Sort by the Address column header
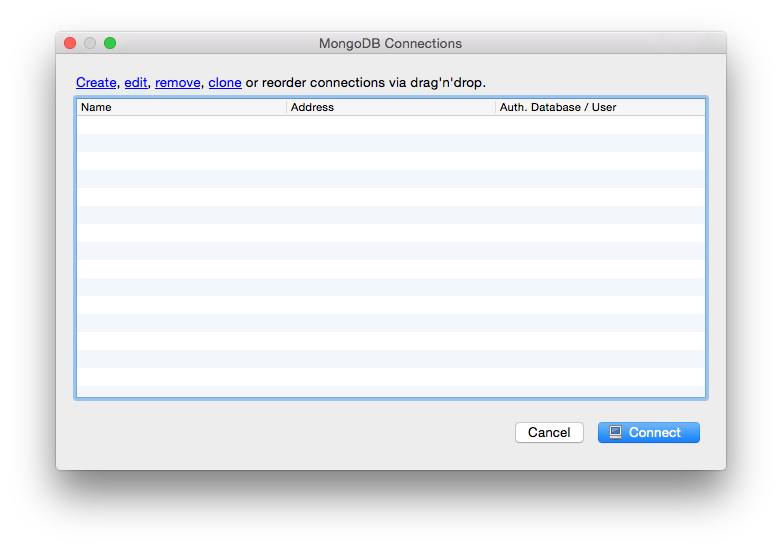782x550 pixels. pyautogui.click(x=390, y=107)
